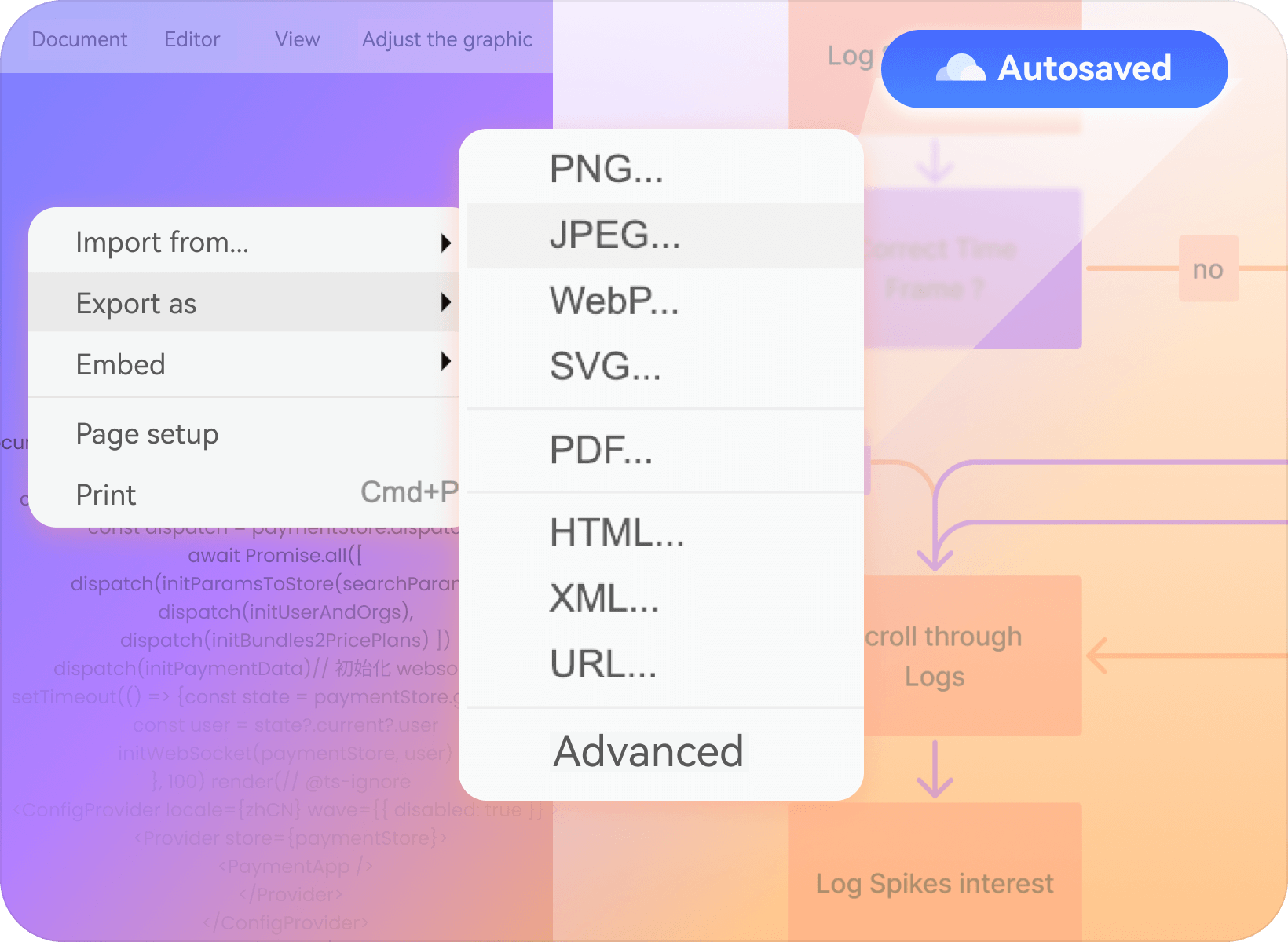This screenshot has height=942, width=1288.
Task: Open the Document menu
Action: pyautogui.click(x=79, y=39)
